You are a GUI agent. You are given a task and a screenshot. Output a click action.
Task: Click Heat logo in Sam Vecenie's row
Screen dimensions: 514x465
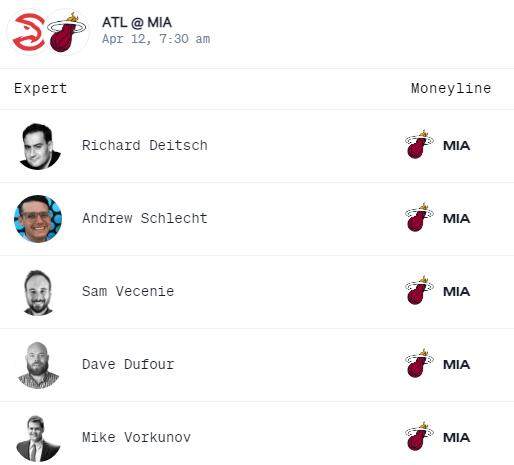[419, 290]
